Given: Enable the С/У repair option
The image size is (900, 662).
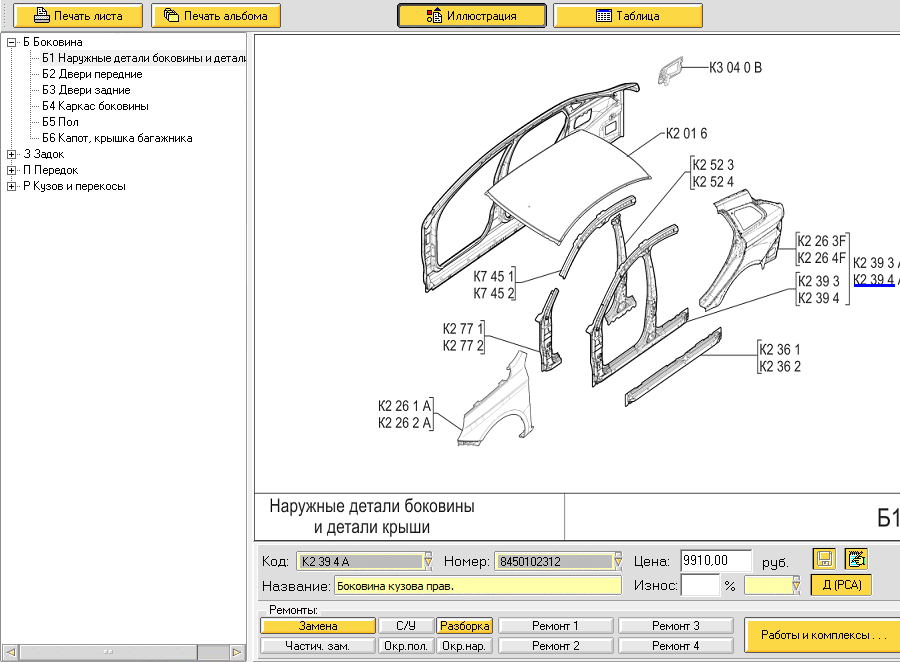Looking at the screenshot, I should point(405,626).
